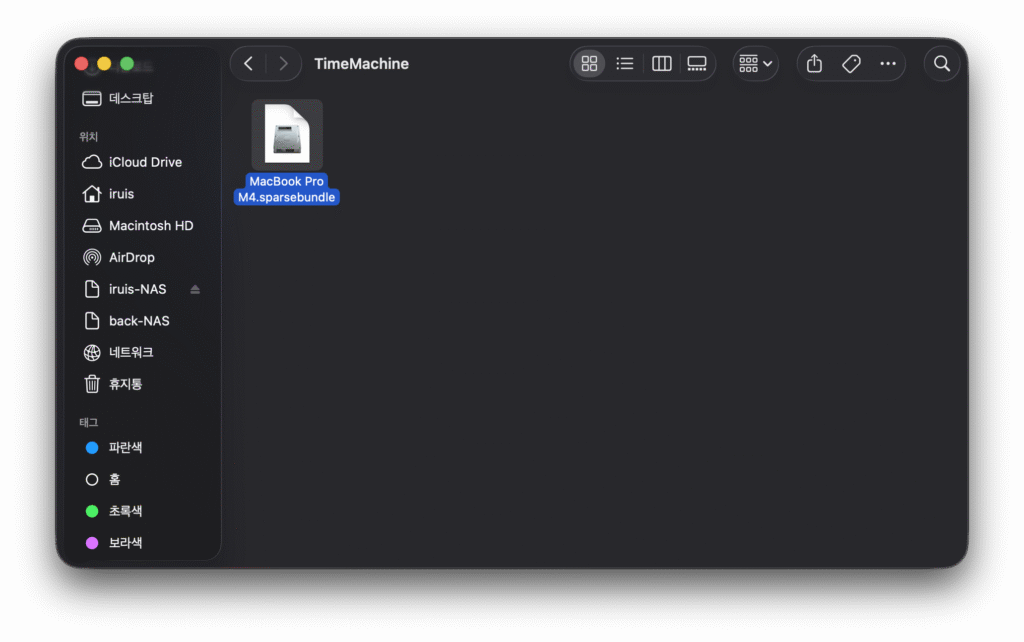Click the search magnifier icon
This screenshot has height=642, width=1024.
click(x=941, y=64)
